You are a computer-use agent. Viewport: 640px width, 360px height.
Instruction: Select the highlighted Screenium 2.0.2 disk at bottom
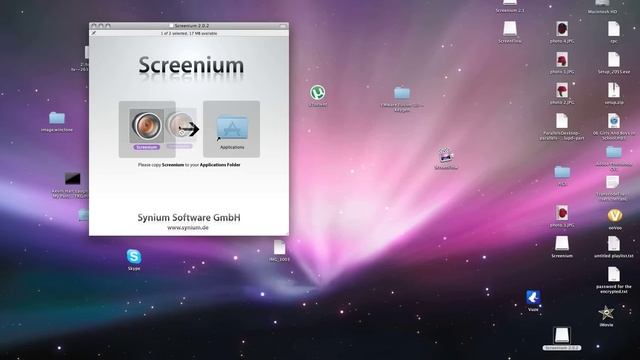[x=562, y=336]
